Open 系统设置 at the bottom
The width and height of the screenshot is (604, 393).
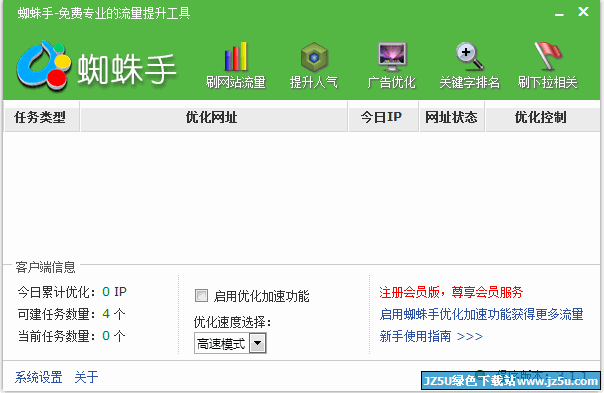(39, 377)
